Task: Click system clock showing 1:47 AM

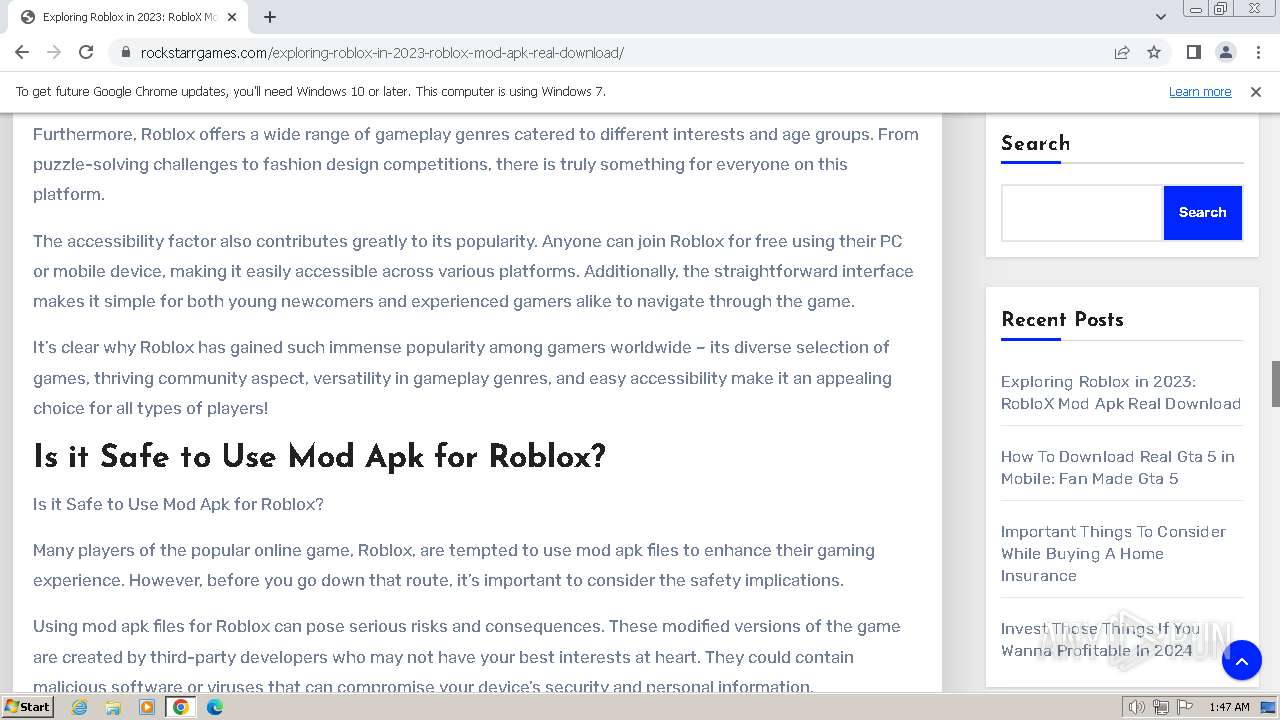Action: (1229, 707)
